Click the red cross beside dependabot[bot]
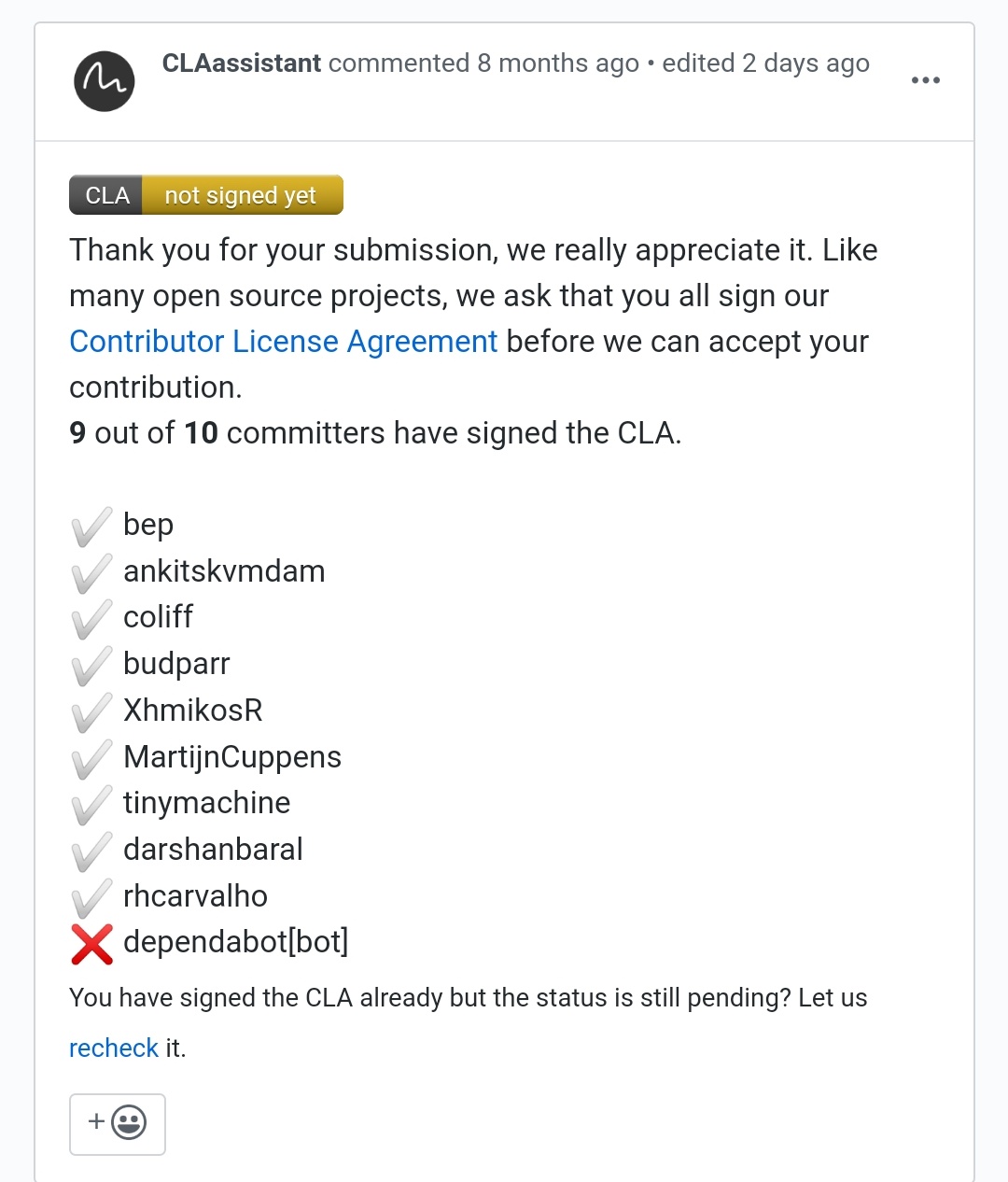Screen dimensions: 1008x1182 tap(91, 943)
